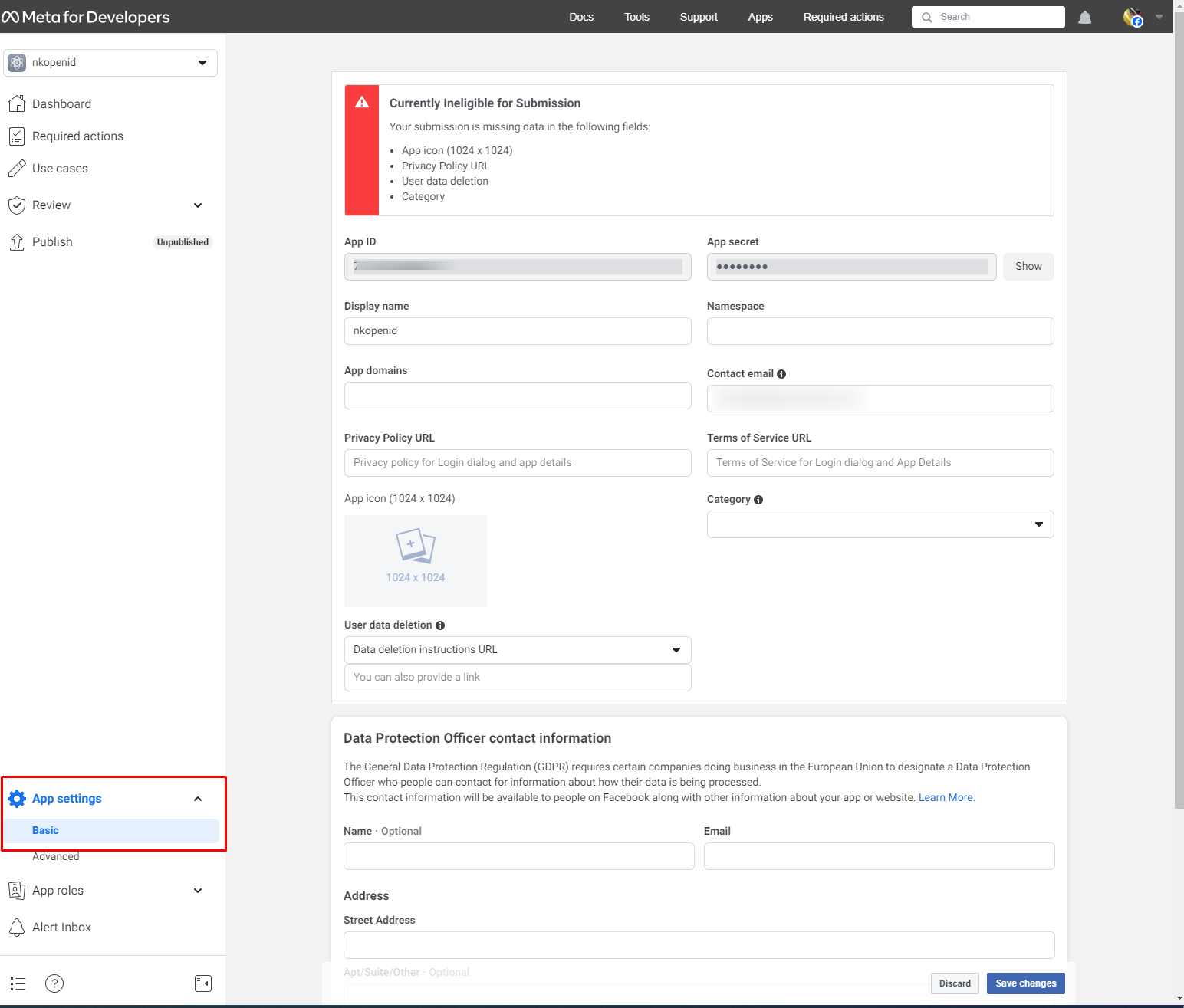
Task: Click the Contact email info icon
Action: click(781, 374)
